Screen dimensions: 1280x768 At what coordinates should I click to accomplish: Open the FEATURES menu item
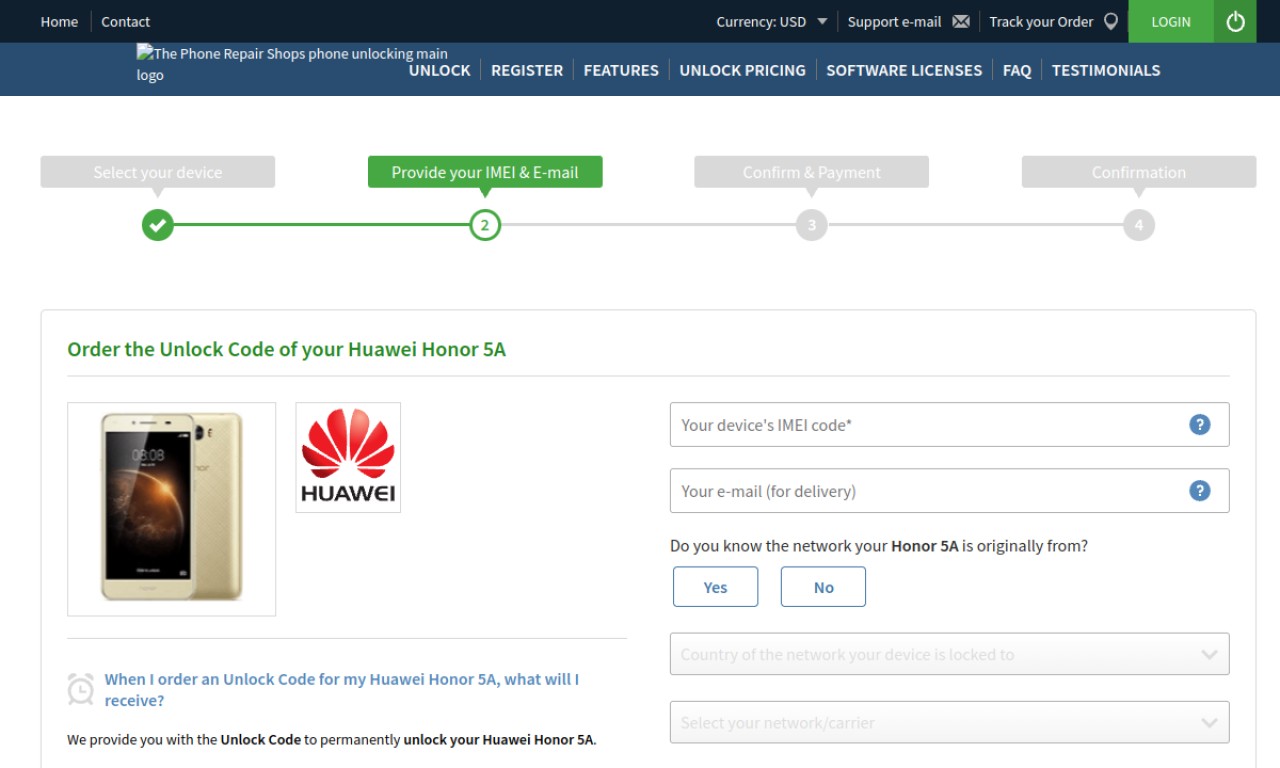(x=621, y=70)
